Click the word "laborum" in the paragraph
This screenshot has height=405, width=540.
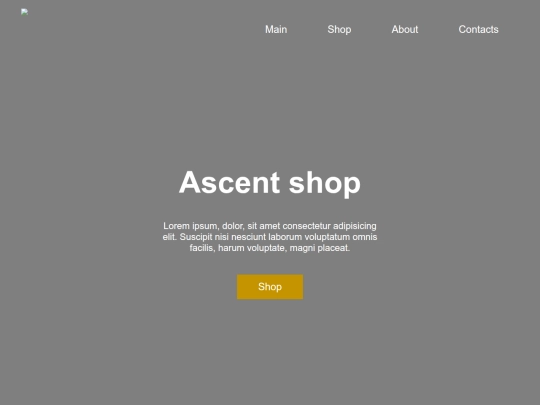point(285,237)
